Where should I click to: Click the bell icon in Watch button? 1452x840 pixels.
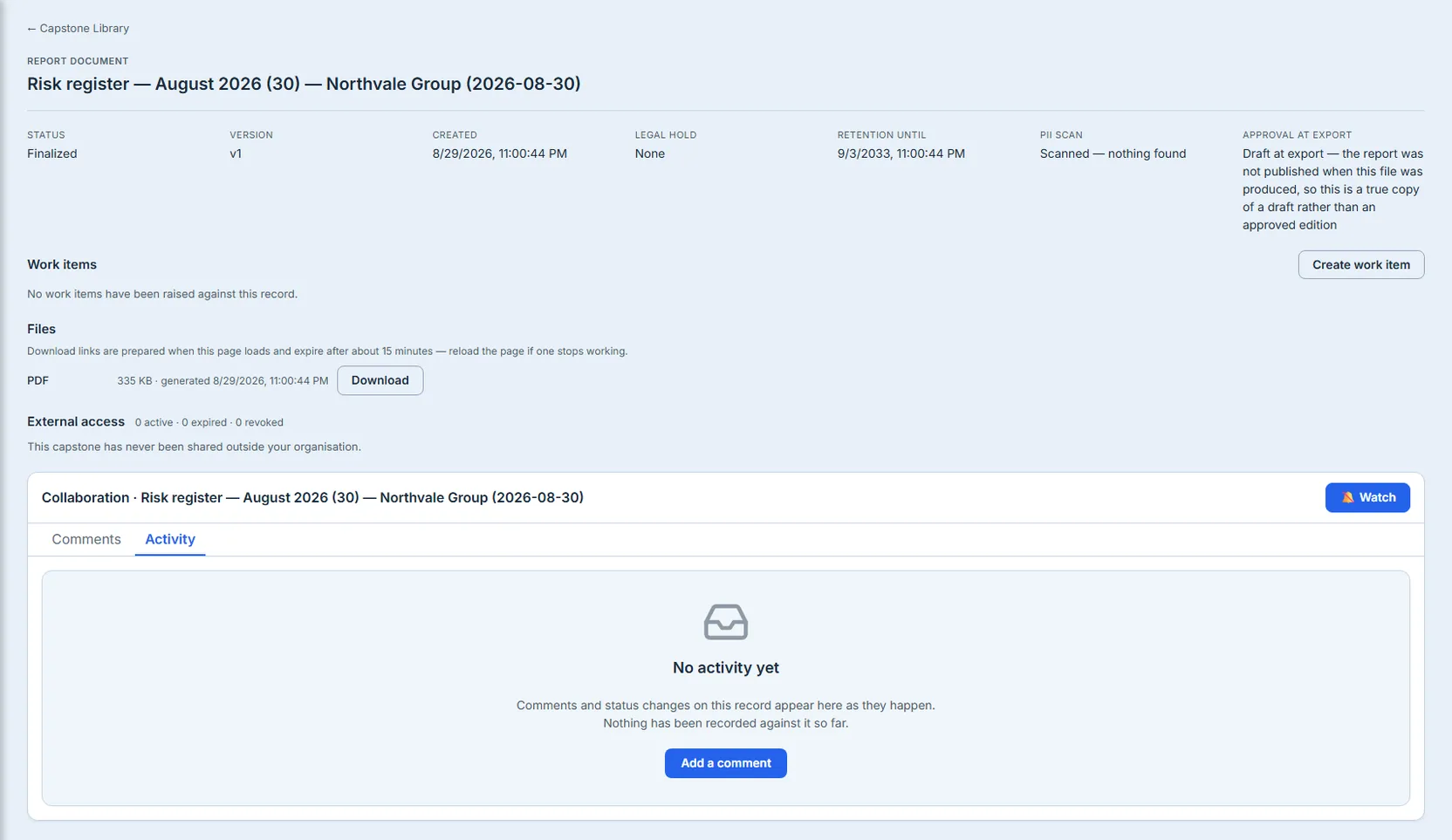[x=1347, y=497]
